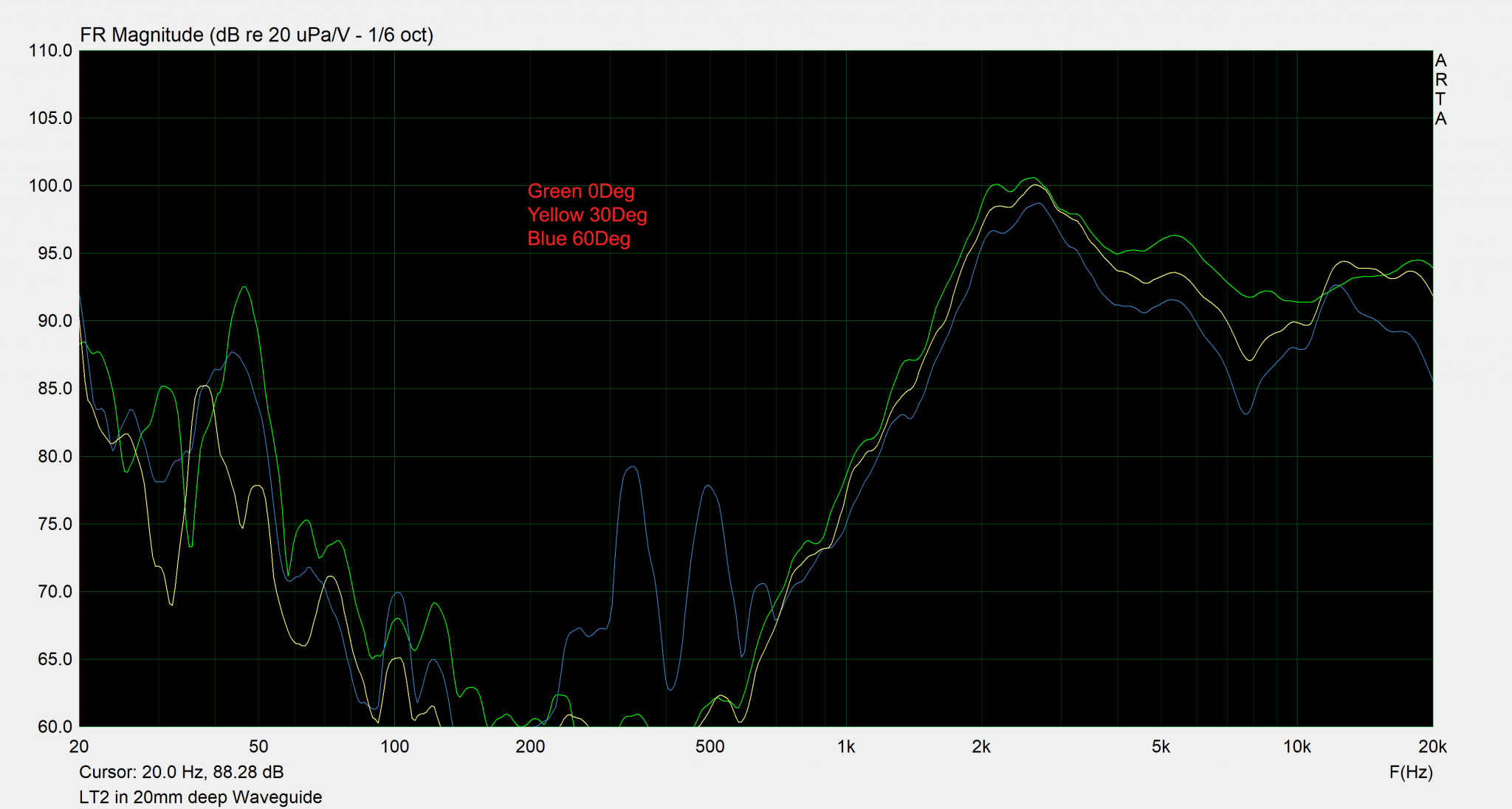1512x809 pixels.
Task: Click the ARTA vertical label
Action: pos(1441,89)
